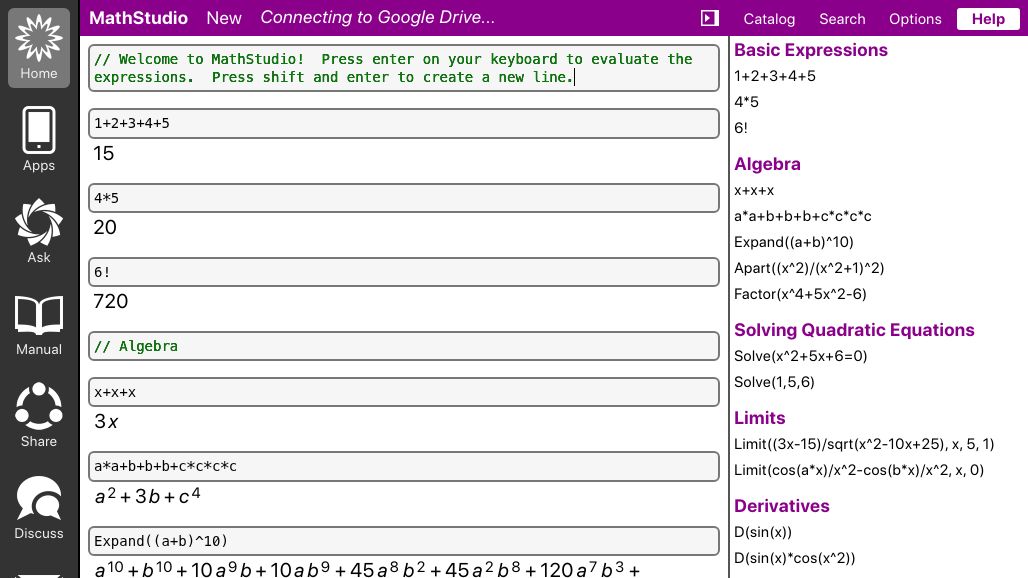Select help example 4*5

click(x=746, y=102)
